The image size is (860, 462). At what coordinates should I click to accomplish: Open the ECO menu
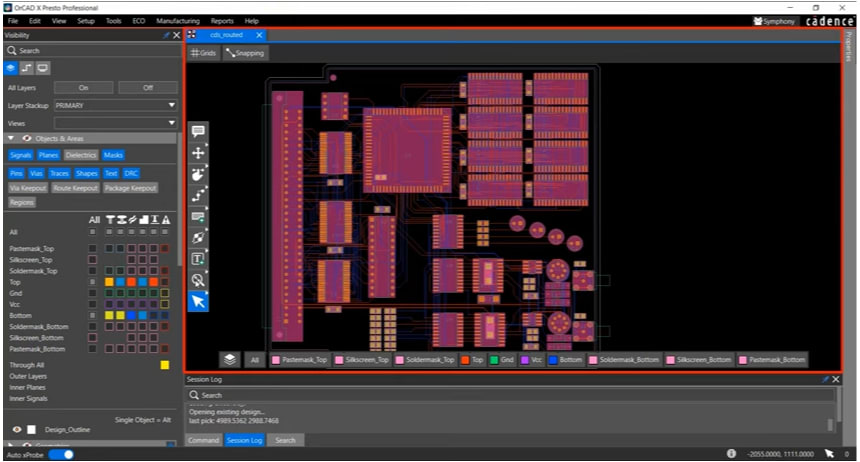(x=139, y=21)
